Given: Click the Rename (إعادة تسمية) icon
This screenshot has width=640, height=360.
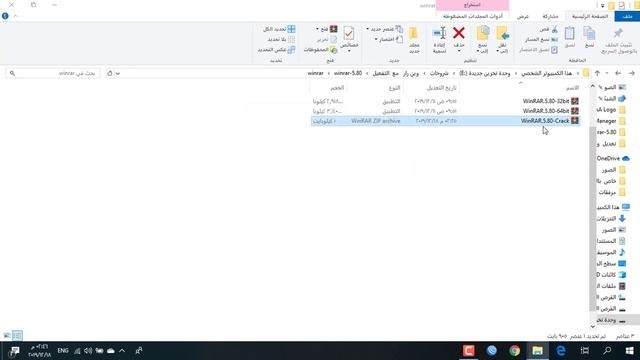Looking at the screenshot, I should point(440,34).
